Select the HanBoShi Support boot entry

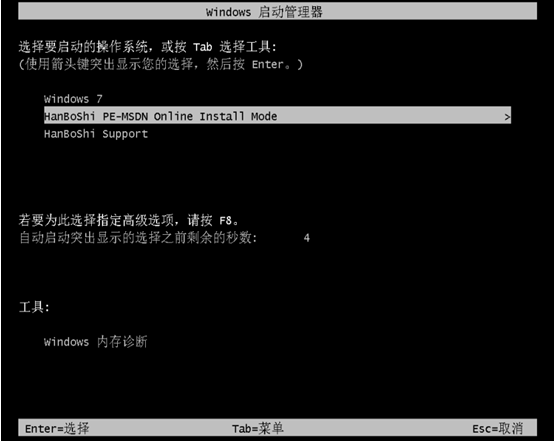coord(96,134)
